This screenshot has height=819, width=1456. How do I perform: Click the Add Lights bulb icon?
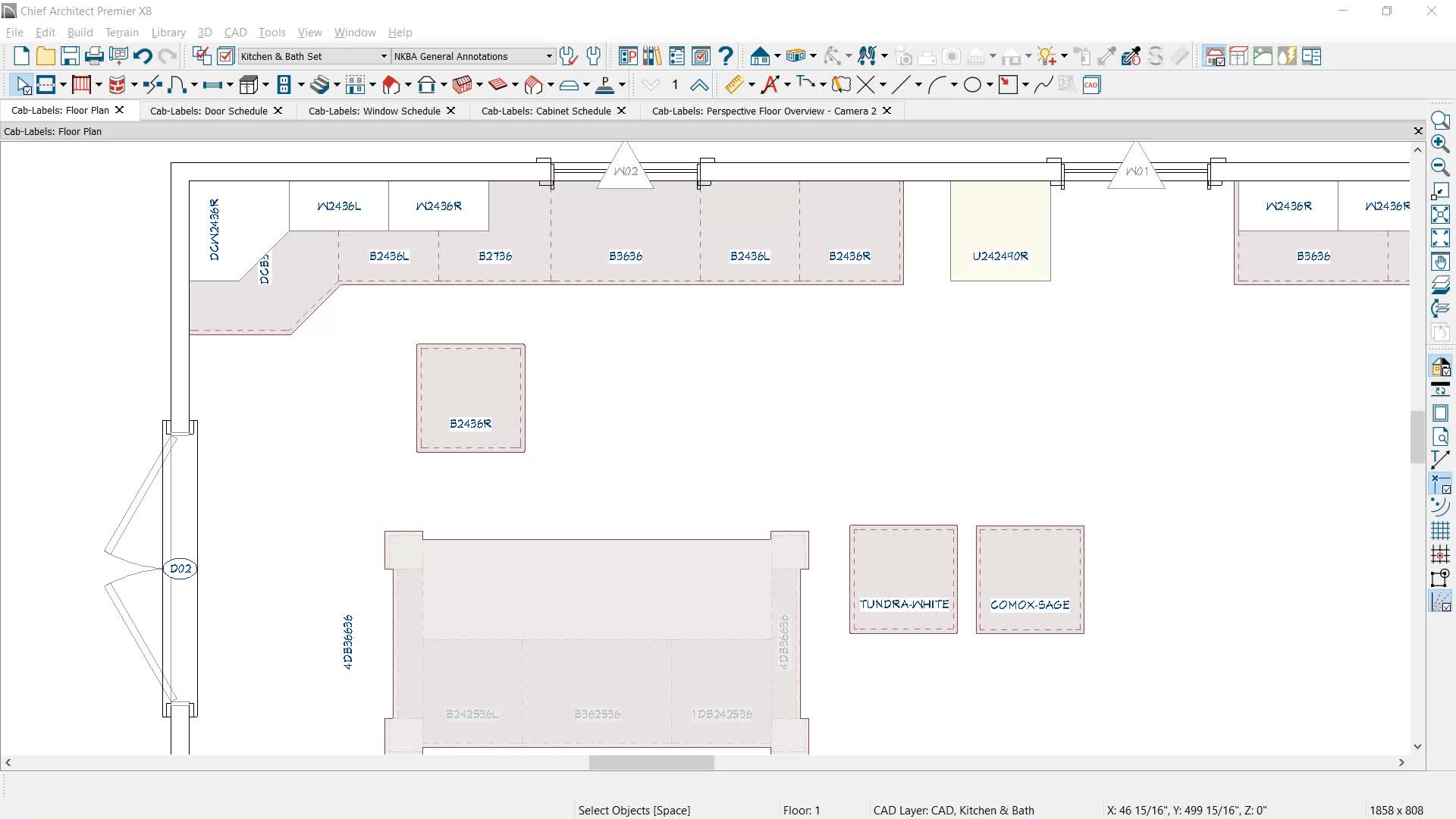pyautogui.click(x=1047, y=56)
